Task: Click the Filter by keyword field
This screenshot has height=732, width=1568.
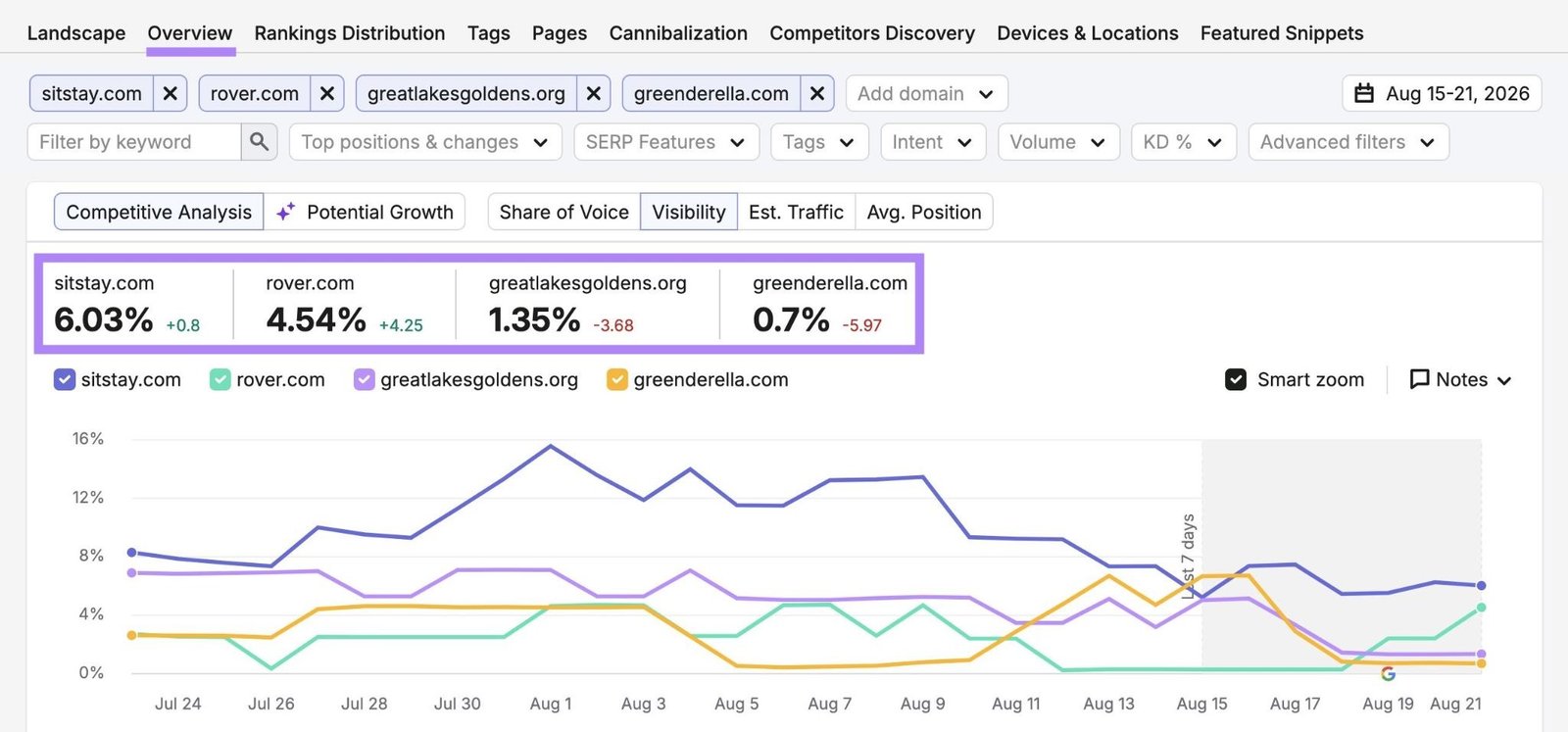Action: pos(134,142)
